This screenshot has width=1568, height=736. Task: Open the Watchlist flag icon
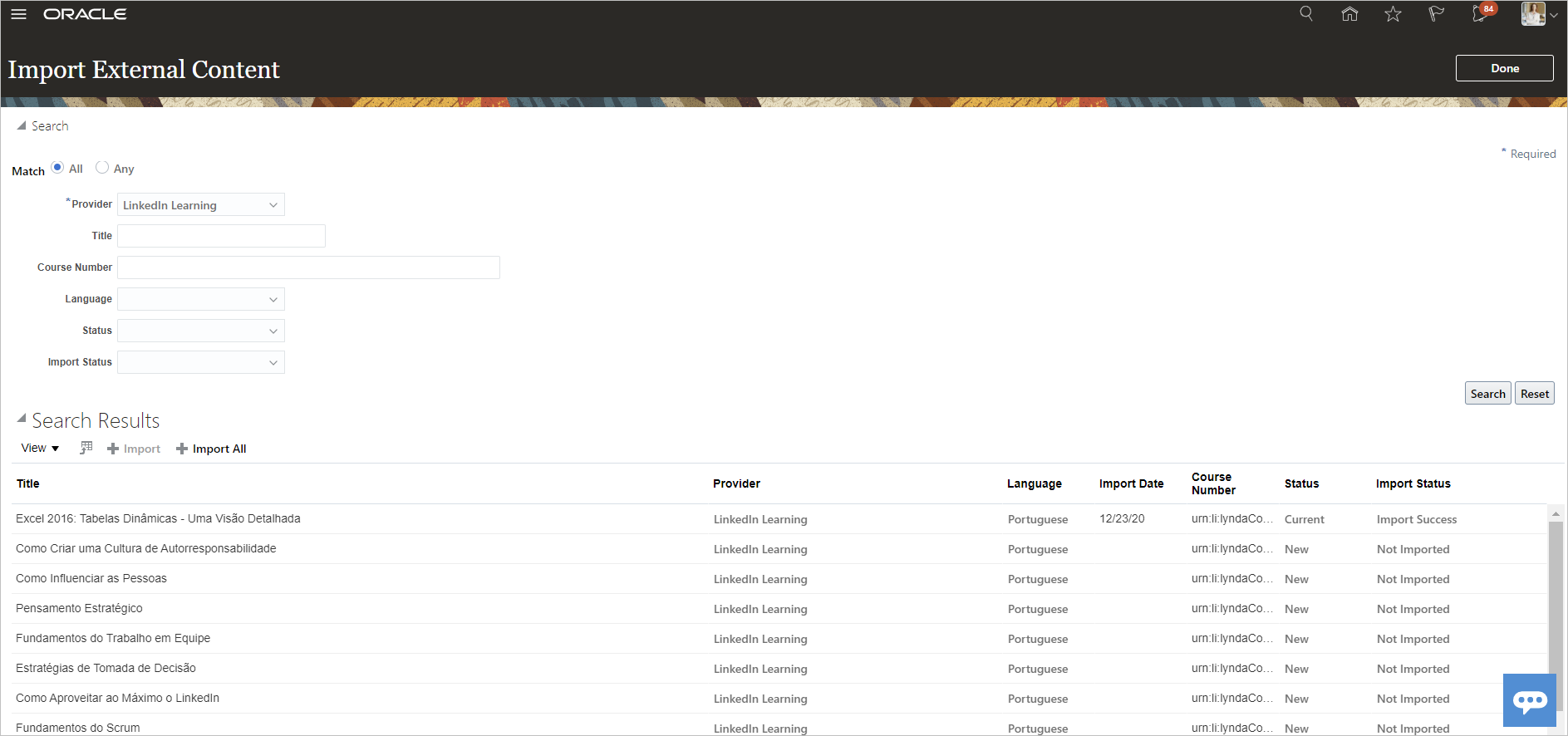pyautogui.click(x=1436, y=13)
